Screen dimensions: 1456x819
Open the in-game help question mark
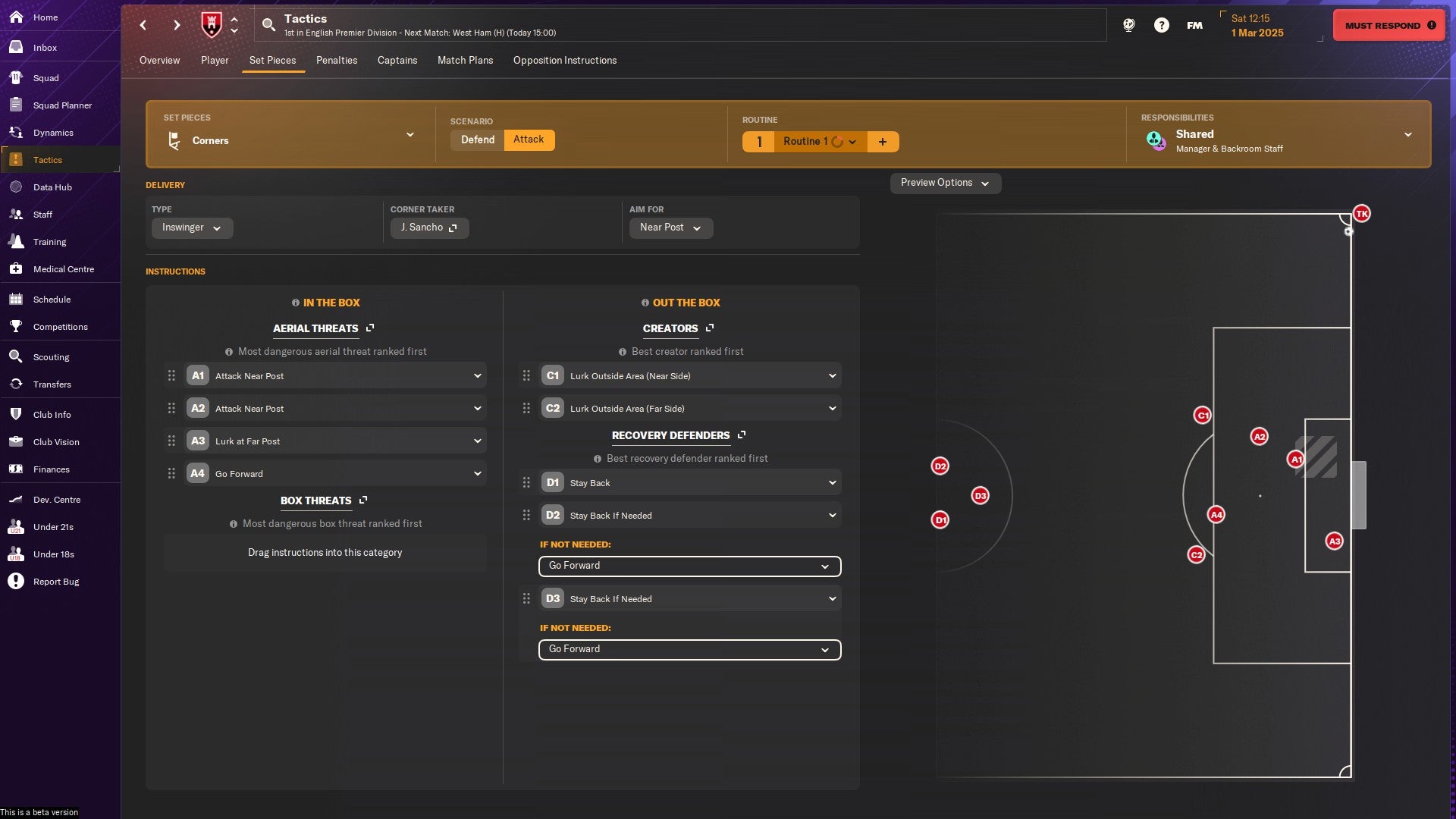[1161, 24]
